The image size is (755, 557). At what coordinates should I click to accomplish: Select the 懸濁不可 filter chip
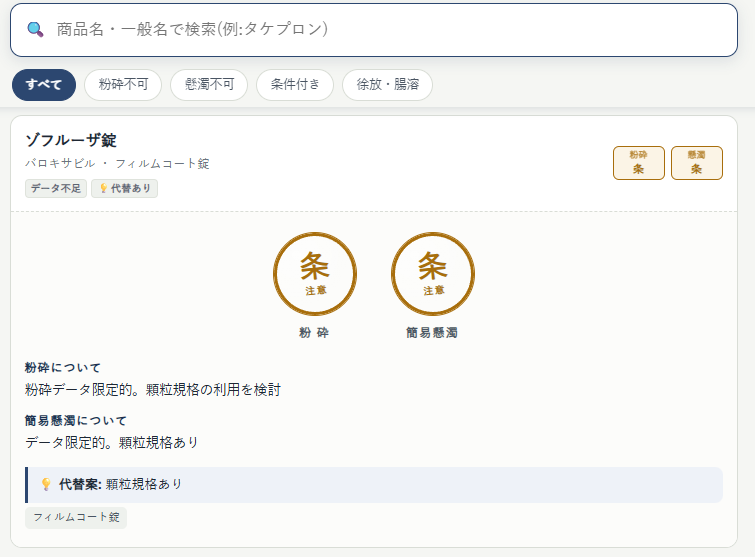[x=209, y=85]
